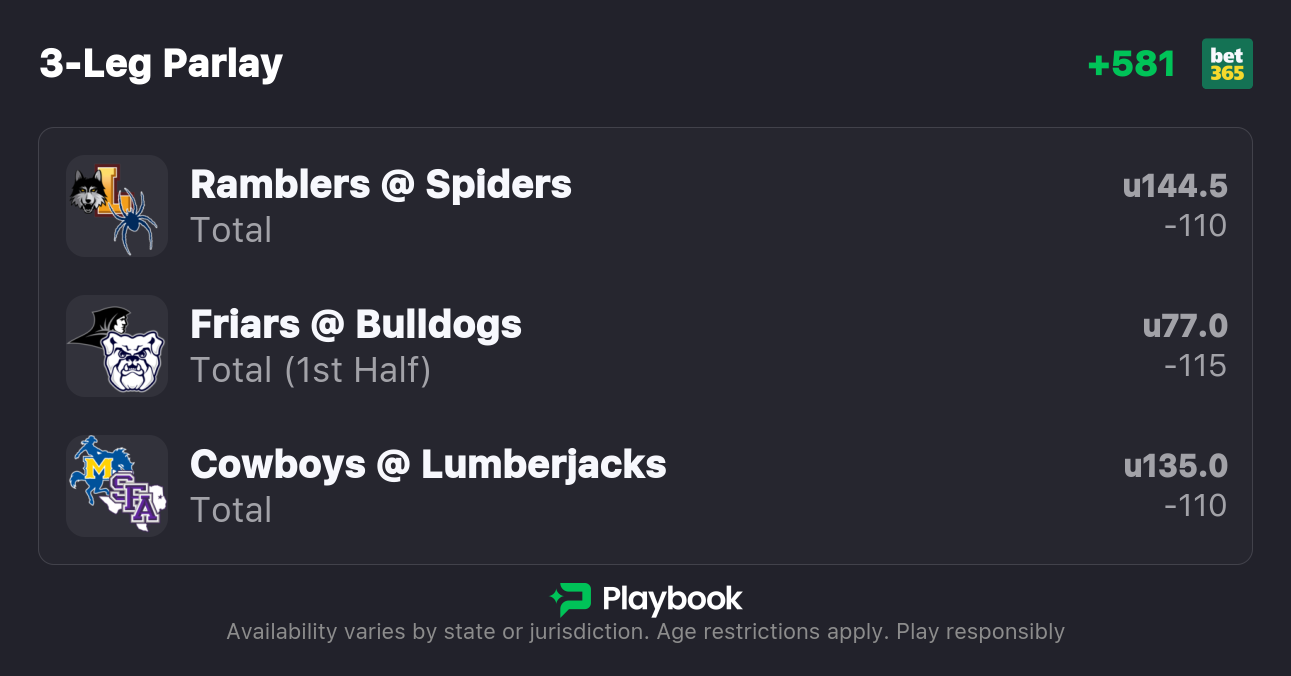Image resolution: width=1291 pixels, height=676 pixels.
Task: Click the availability and play responsibly disclaimer
Action: 645,632
